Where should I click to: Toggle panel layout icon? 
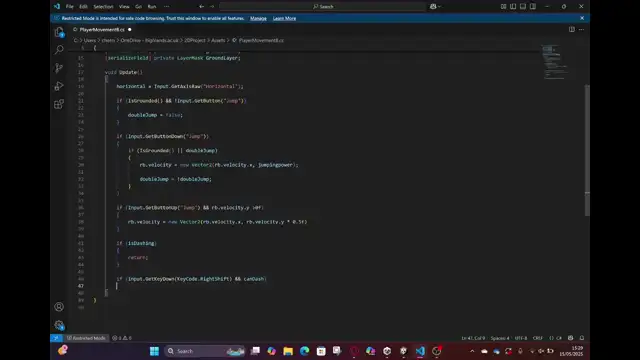click(523, 7)
